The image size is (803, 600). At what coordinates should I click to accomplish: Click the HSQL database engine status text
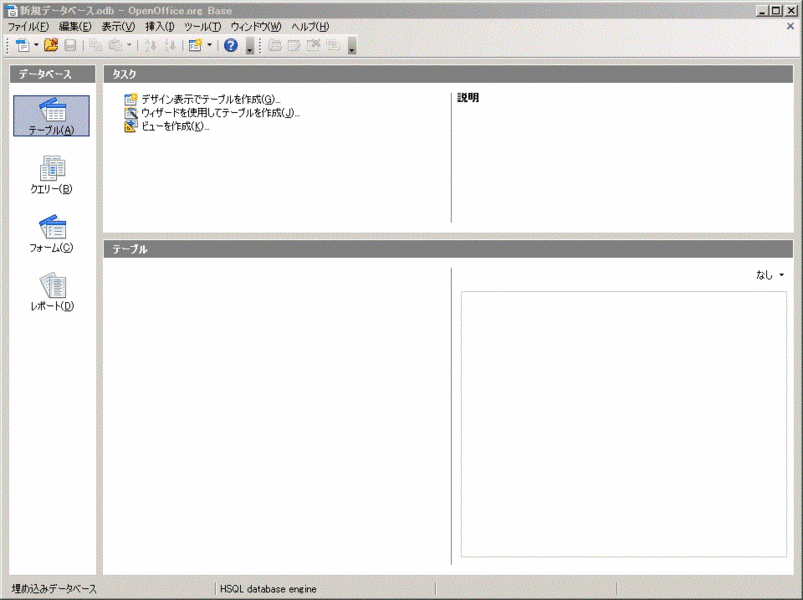click(268, 589)
